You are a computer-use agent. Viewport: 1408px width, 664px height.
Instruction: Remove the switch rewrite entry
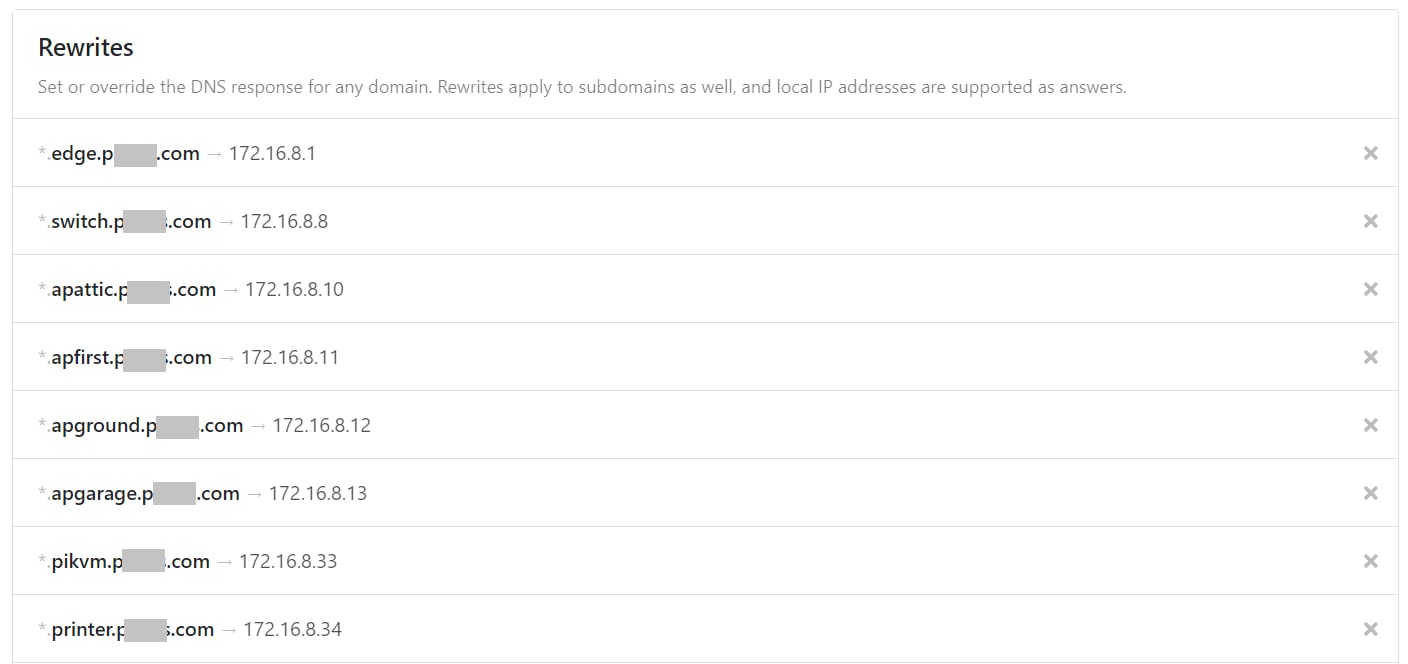[1370, 221]
